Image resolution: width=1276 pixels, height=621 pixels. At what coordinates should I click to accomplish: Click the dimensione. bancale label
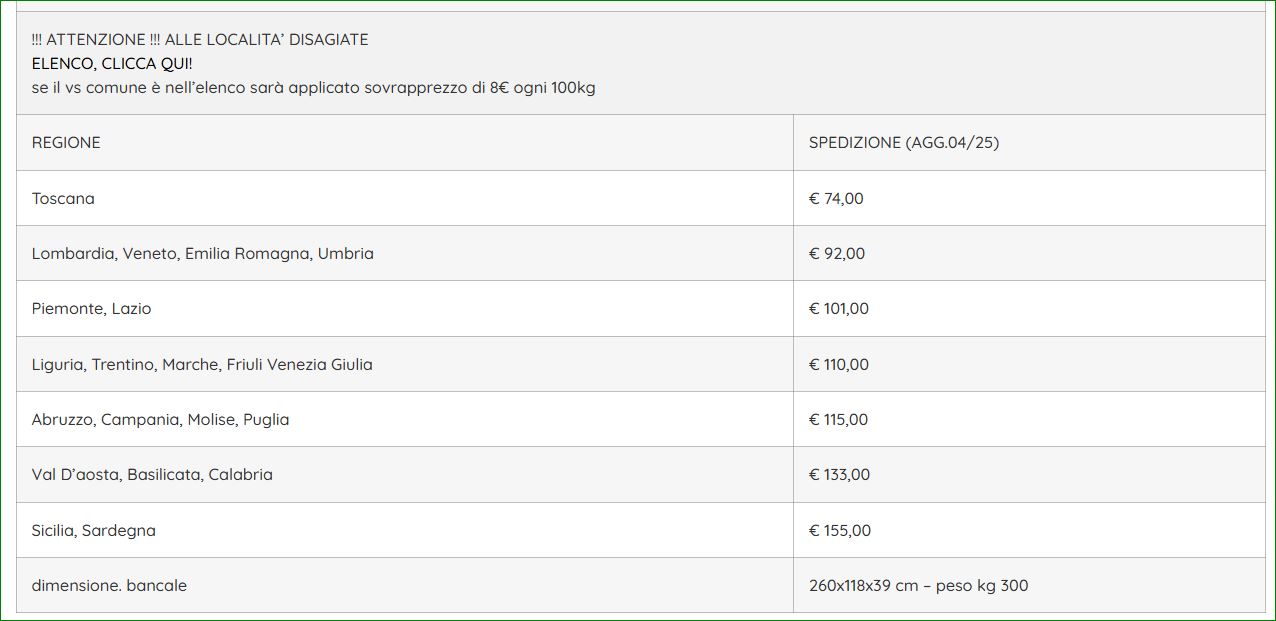[x=109, y=585]
